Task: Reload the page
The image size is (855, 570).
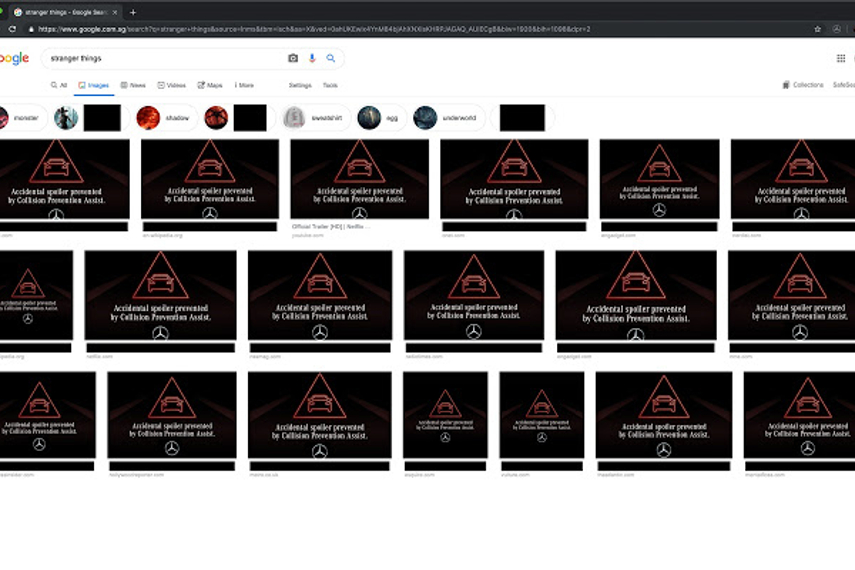Action: coord(12,29)
